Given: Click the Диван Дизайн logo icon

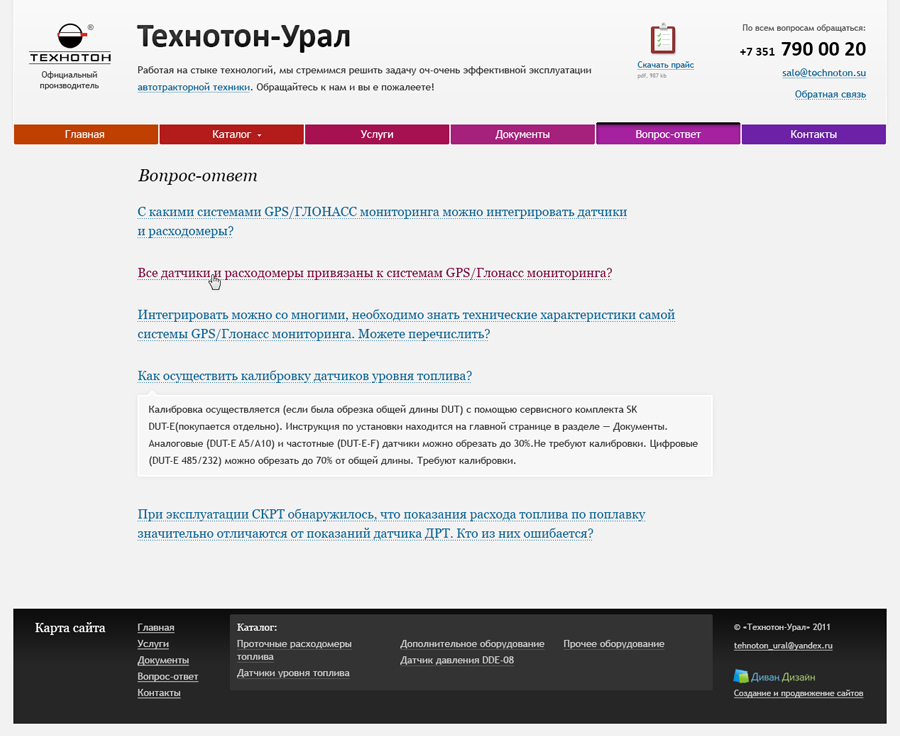Looking at the screenshot, I should [741, 676].
